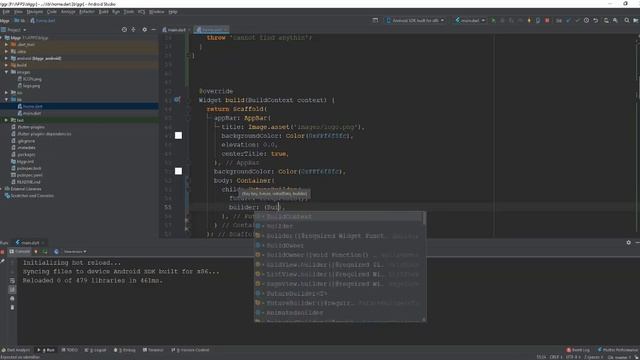The height and width of the screenshot is (360, 640).
Task: Select BuildContext in the autocomplete list
Action: (x=339, y=217)
